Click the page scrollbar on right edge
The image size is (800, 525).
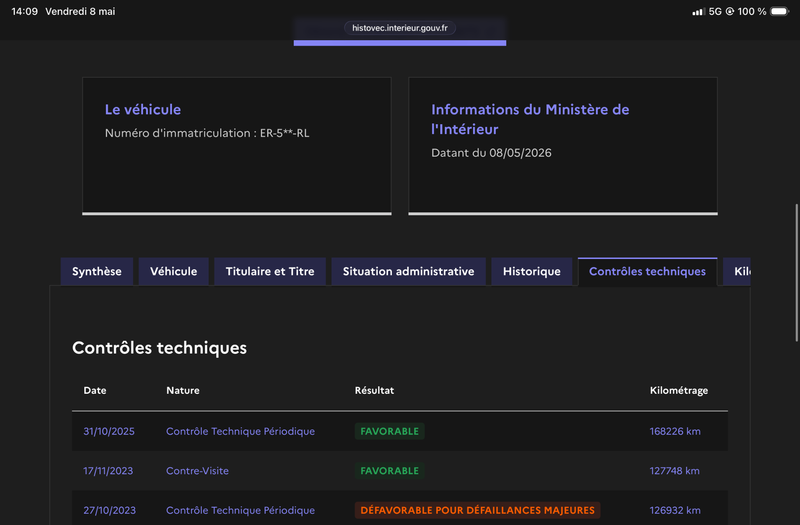[796, 273]
